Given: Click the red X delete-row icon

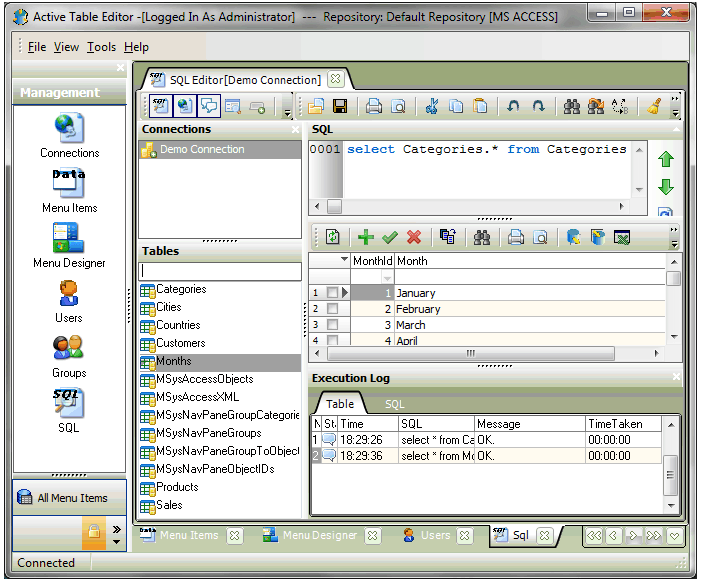Looking at the screenshot, I should pos(413,237).
